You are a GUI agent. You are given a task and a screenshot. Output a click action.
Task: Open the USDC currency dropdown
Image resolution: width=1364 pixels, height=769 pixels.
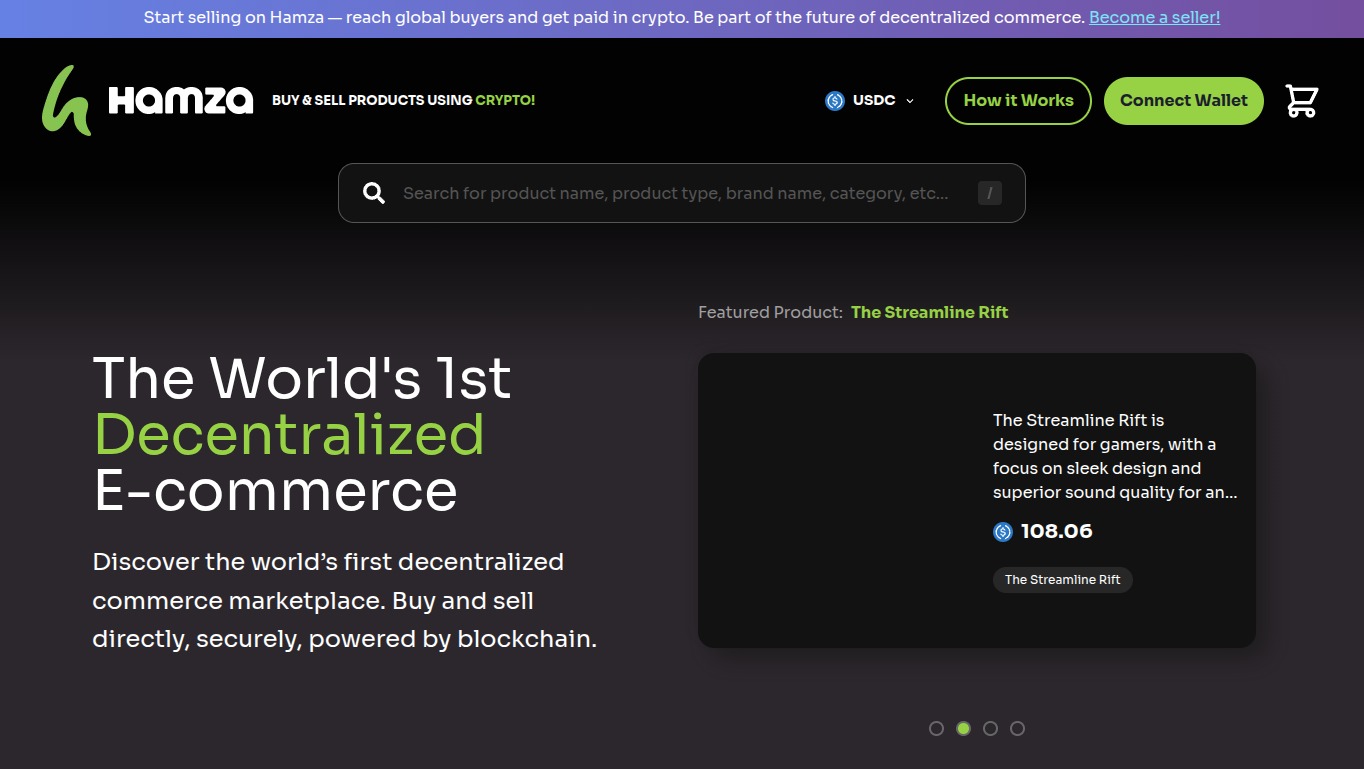click(x=869, y=100)
